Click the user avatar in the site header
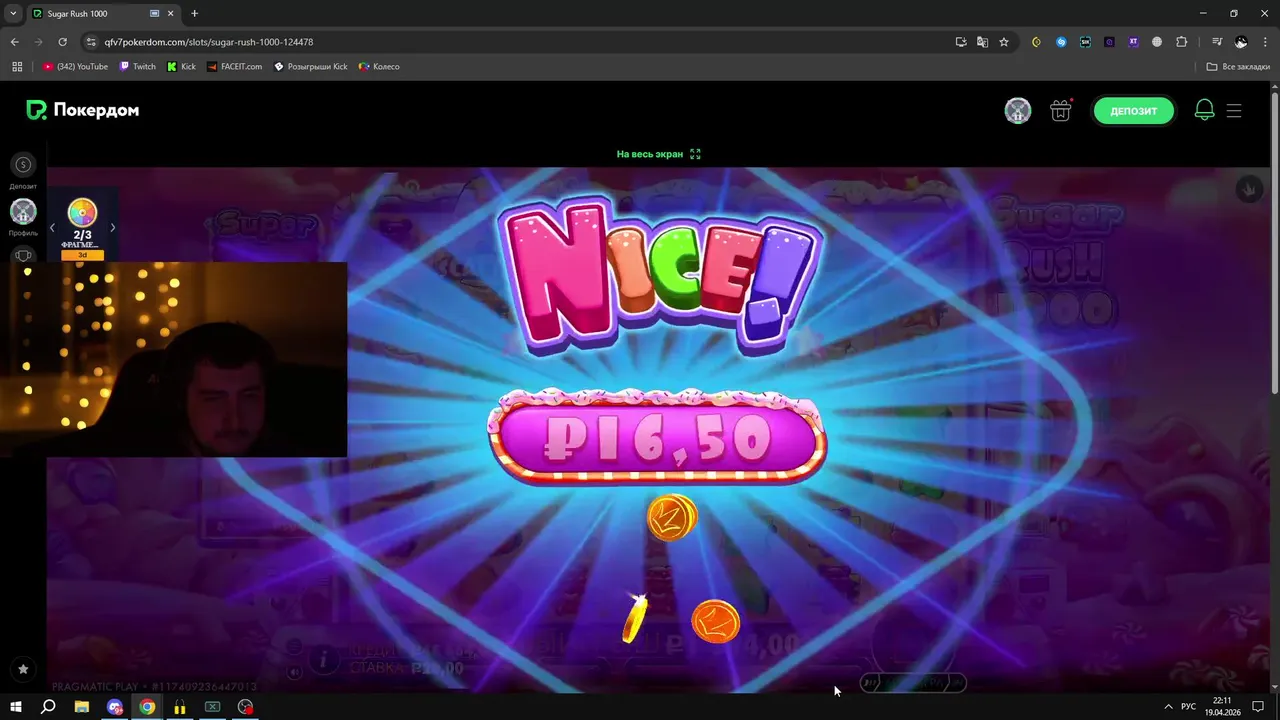1280x720 pixels. (x=1018, y=111)
